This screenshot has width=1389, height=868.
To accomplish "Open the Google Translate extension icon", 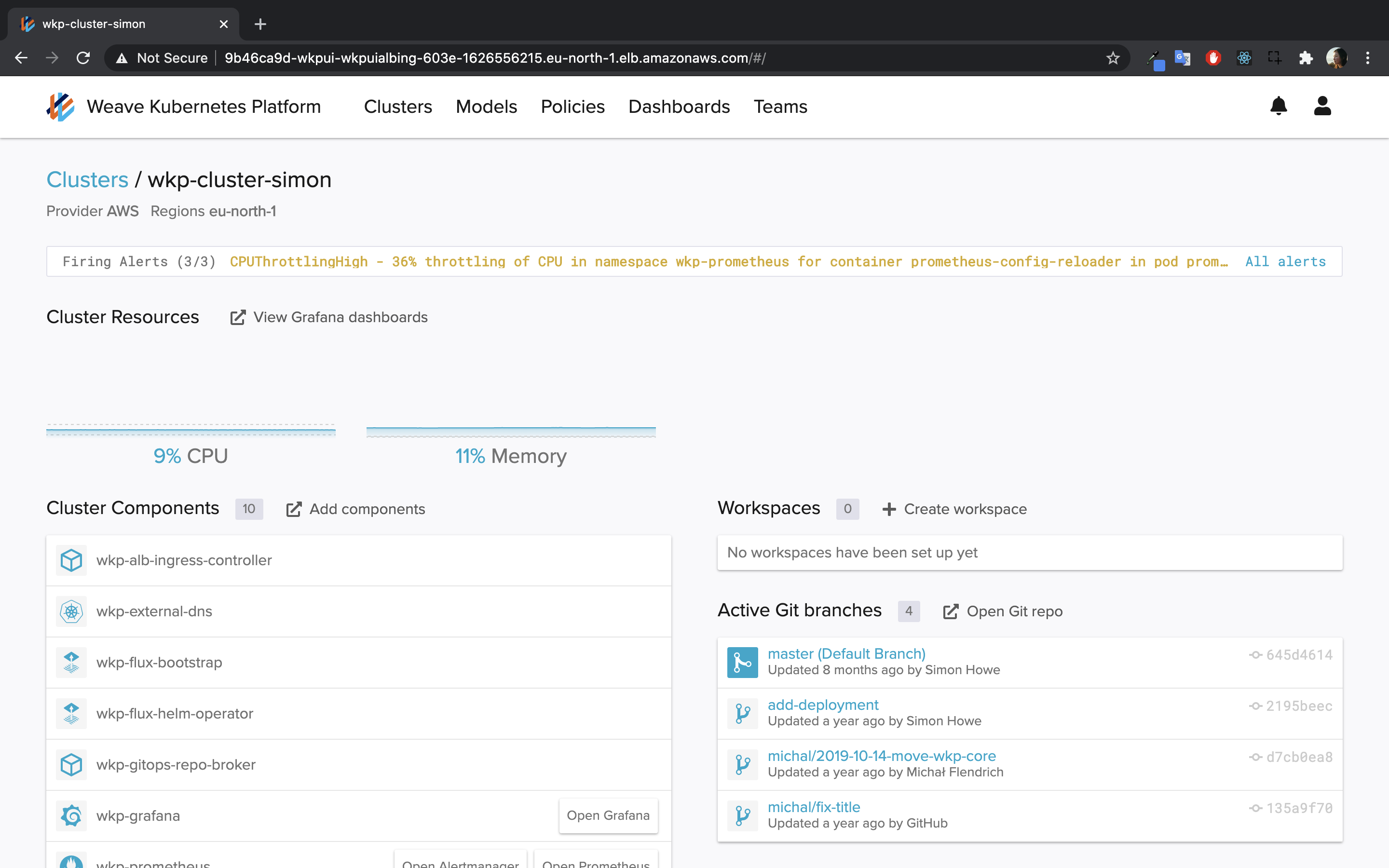I will coord(1183,58).
